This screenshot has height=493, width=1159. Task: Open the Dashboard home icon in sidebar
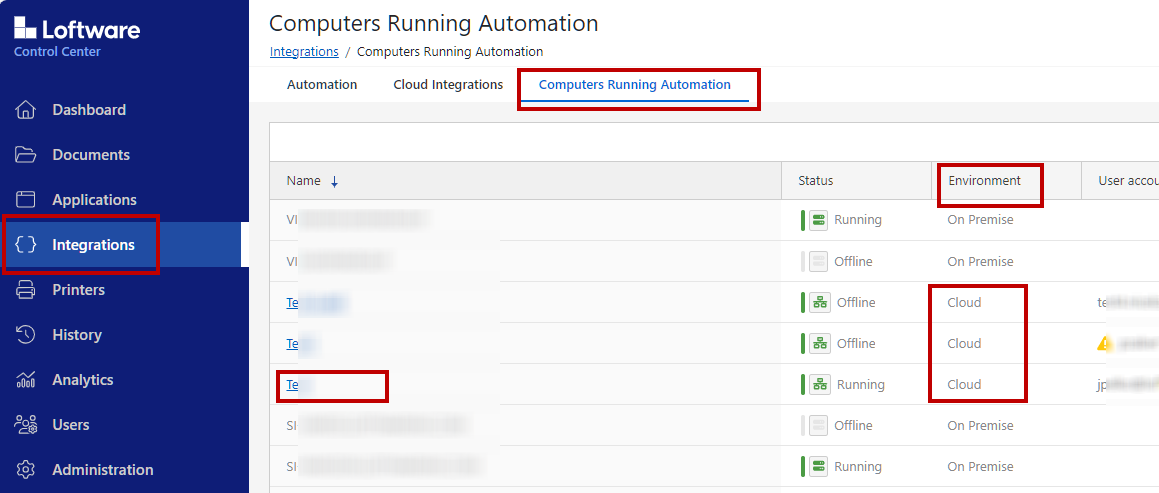coord(26,110)
